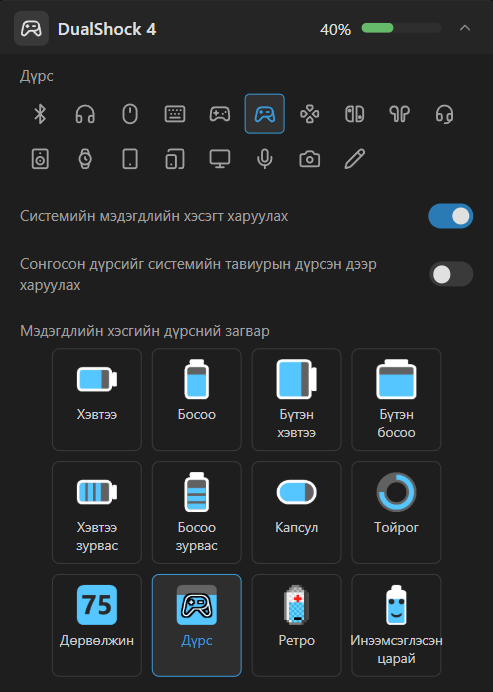This screenshot has height=692, width=493.
Task: Pick the microphone shape icon
Action: point(265,159)
